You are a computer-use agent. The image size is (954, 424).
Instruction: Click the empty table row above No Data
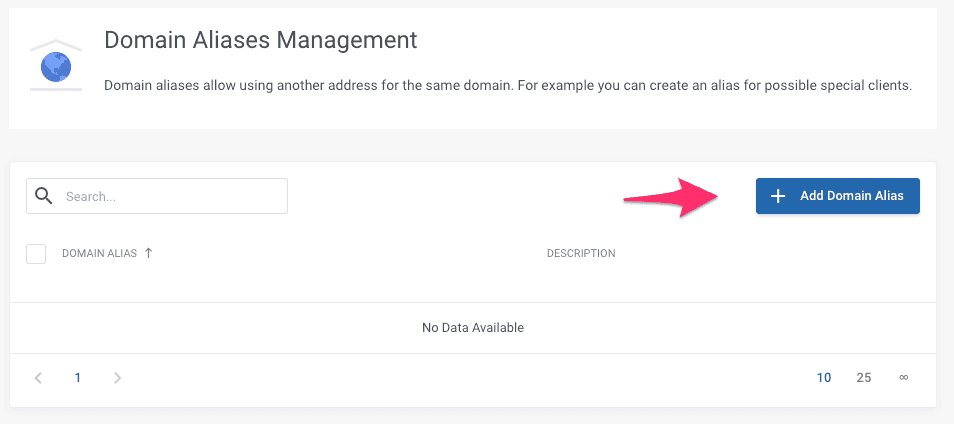[x=472, y=287]
